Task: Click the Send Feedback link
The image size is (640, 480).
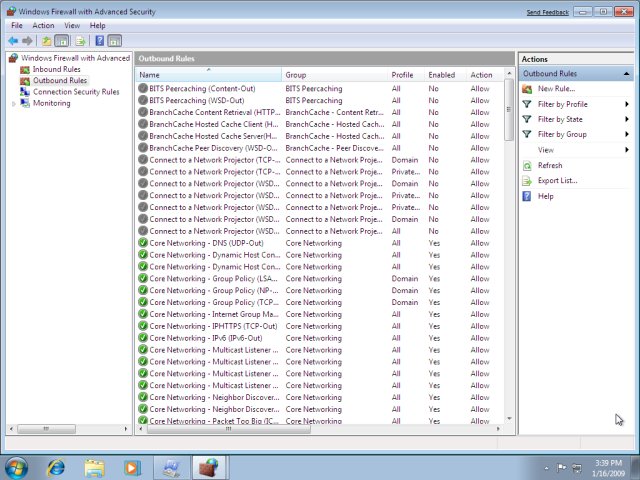Action: (547, 12)
